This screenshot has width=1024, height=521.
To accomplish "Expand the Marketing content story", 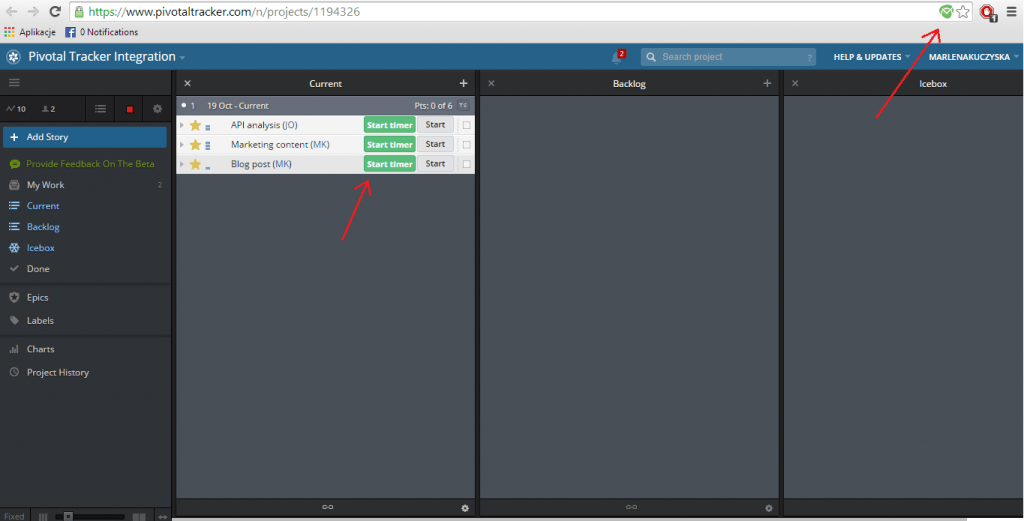I will (182, 145).
